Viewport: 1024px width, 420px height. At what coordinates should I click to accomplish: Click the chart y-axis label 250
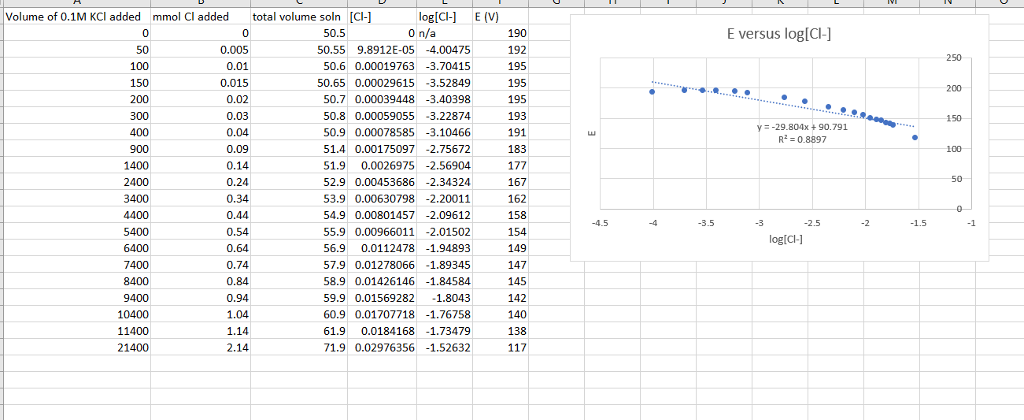[953, 58]
